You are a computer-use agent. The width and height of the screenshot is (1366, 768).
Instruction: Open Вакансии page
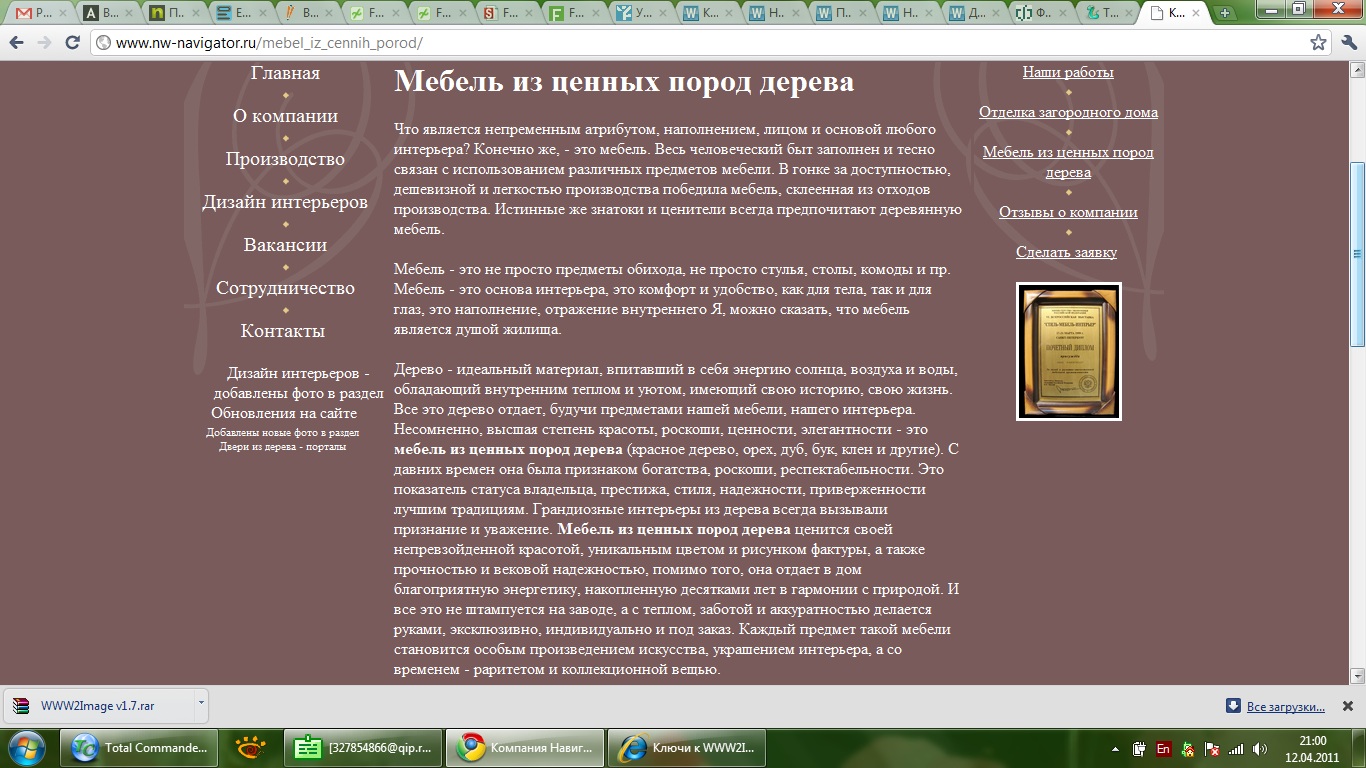point(285,245)
